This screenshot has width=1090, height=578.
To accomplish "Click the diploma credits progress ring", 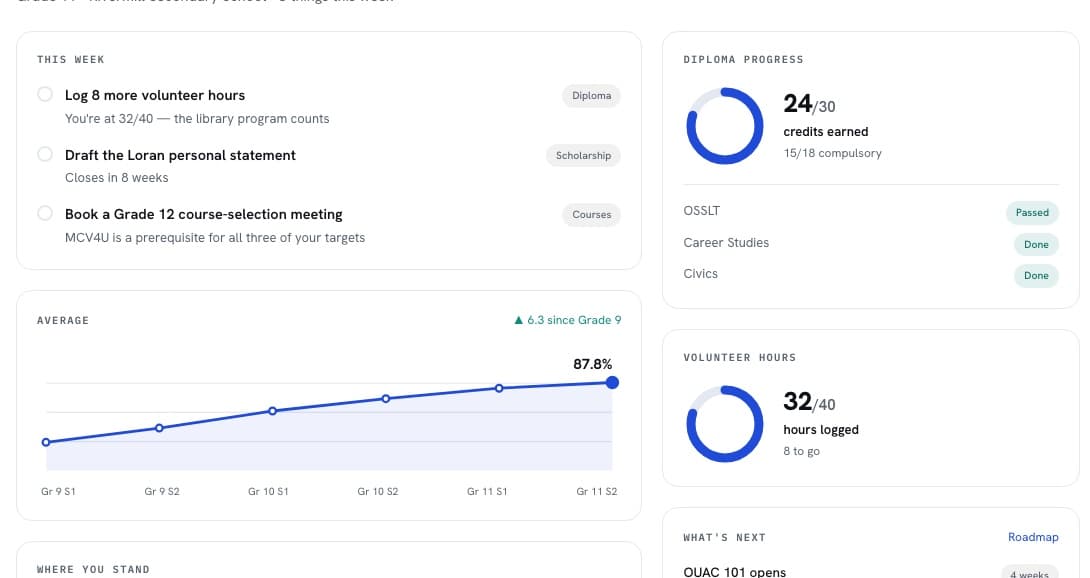I will tap(724, 126).
